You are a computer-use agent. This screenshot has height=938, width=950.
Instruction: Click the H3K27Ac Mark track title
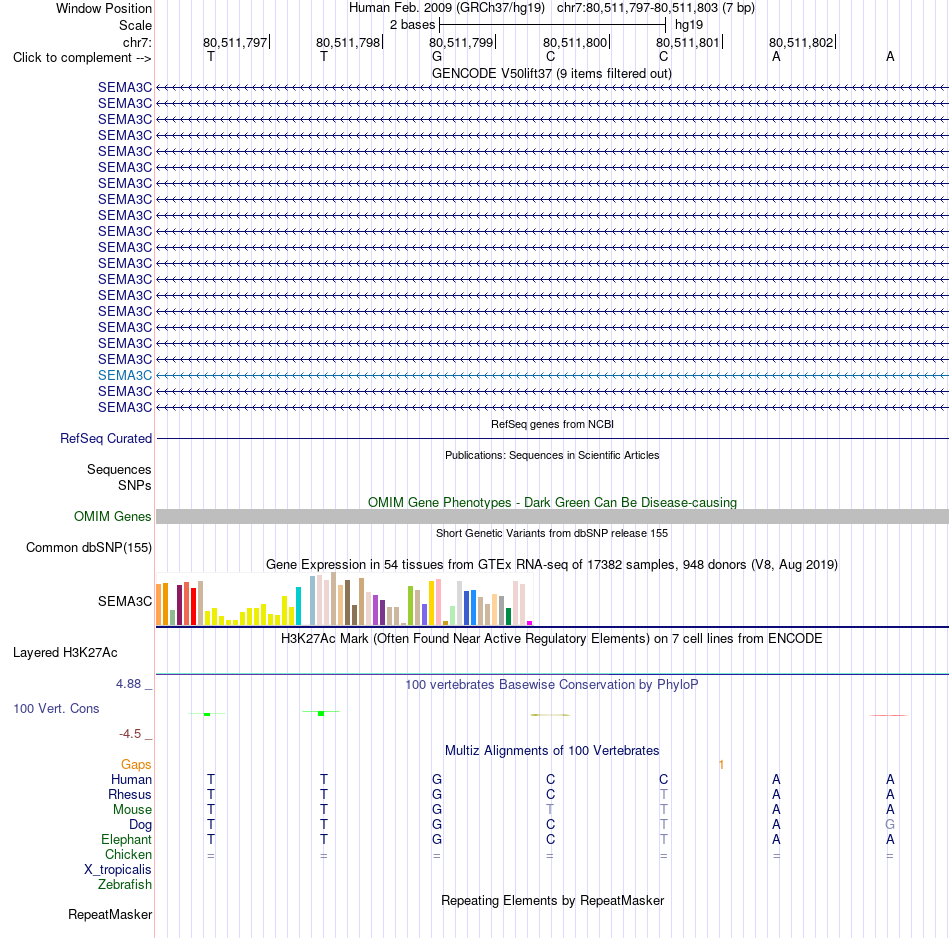pos(552,639)
